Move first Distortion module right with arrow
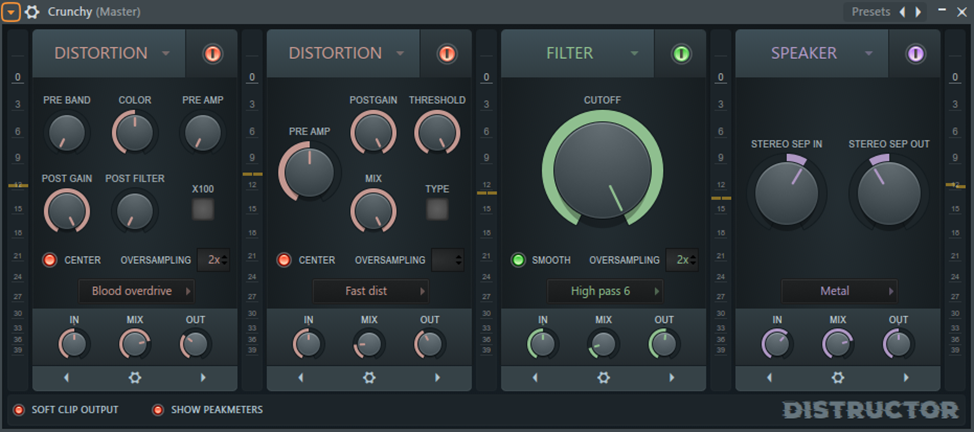 pos(203,377)
